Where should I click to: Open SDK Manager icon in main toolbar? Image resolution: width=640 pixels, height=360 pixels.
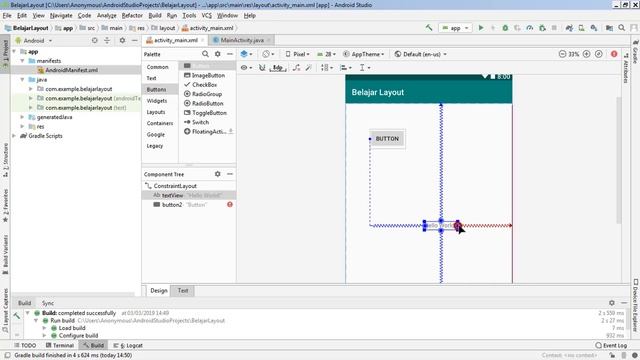pos(594,28)
